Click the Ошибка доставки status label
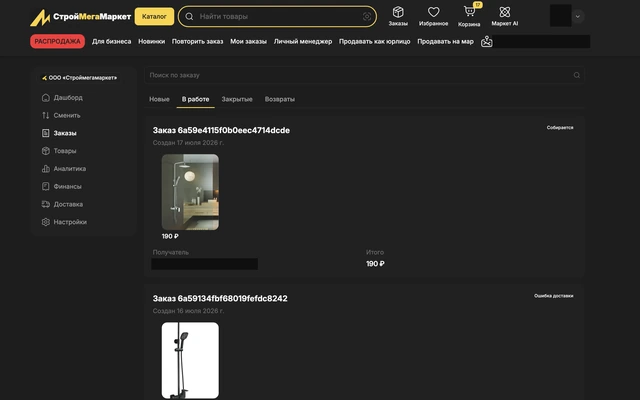Screen dimensions: 640x400 tap(553, 296)
